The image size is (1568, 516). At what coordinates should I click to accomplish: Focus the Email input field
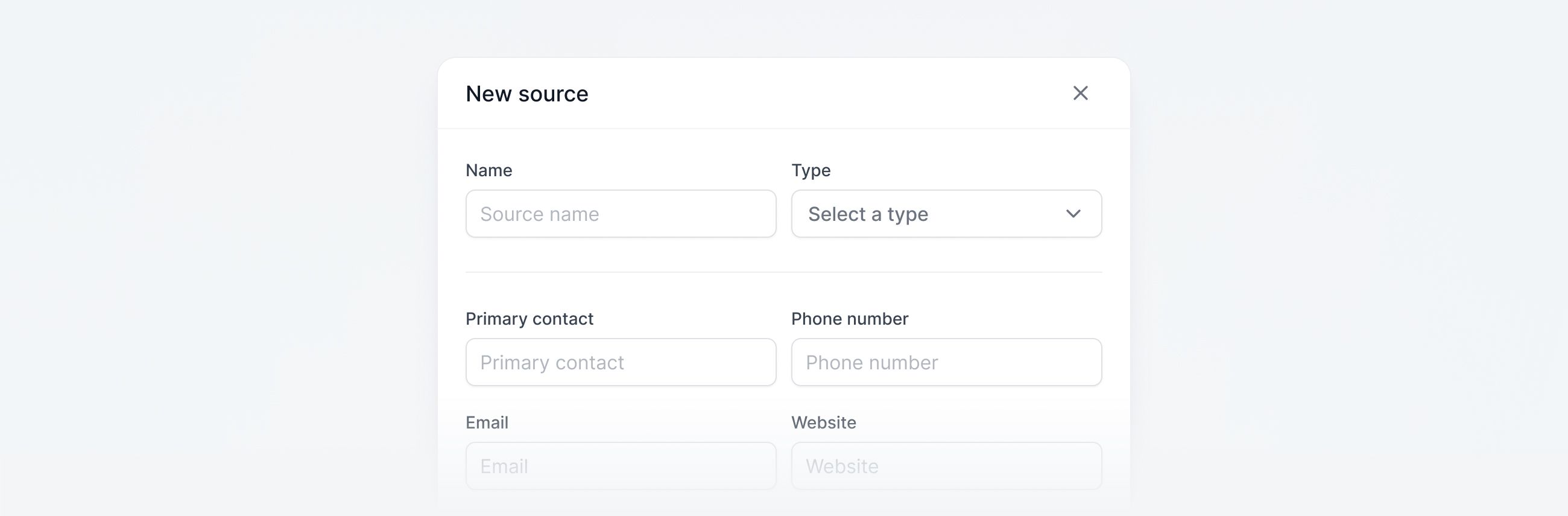tap(620, 466)
